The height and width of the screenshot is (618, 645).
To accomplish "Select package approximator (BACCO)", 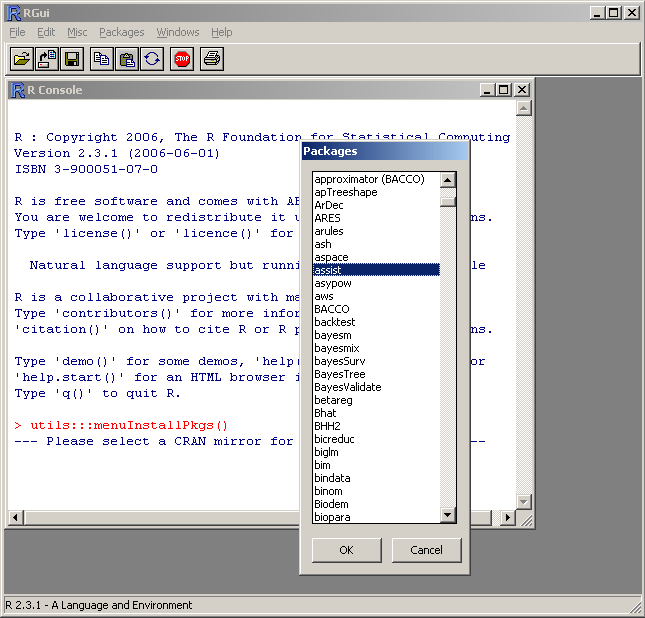I will click(376, 179).
